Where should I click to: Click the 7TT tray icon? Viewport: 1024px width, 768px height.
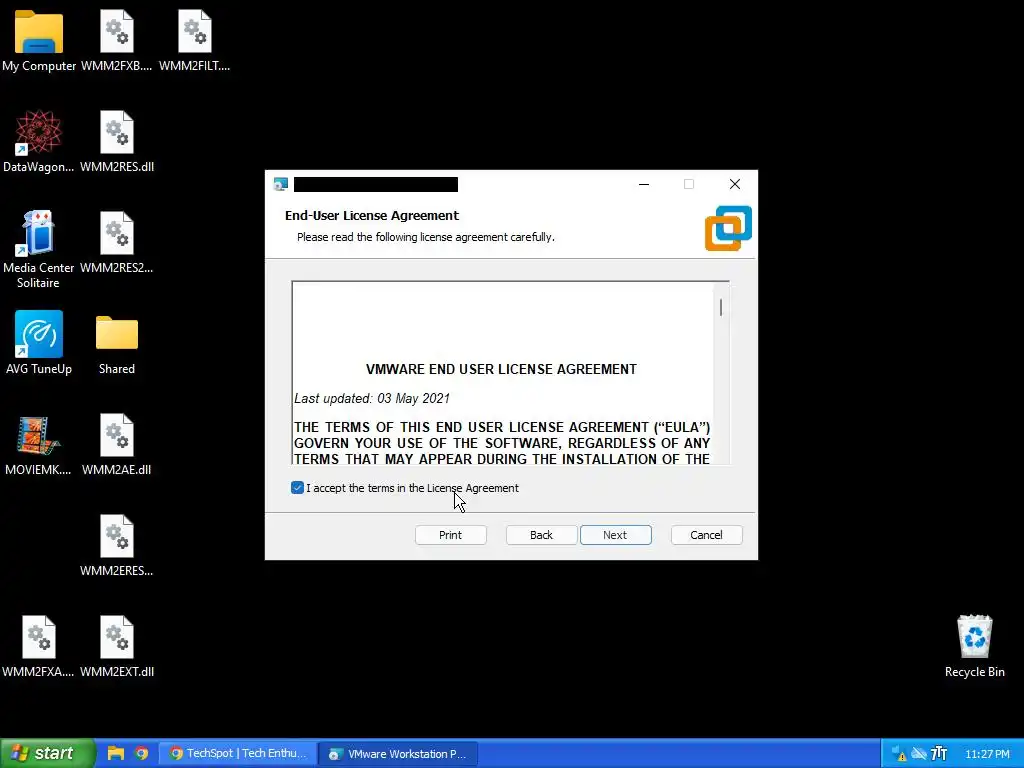pos(939,754)
